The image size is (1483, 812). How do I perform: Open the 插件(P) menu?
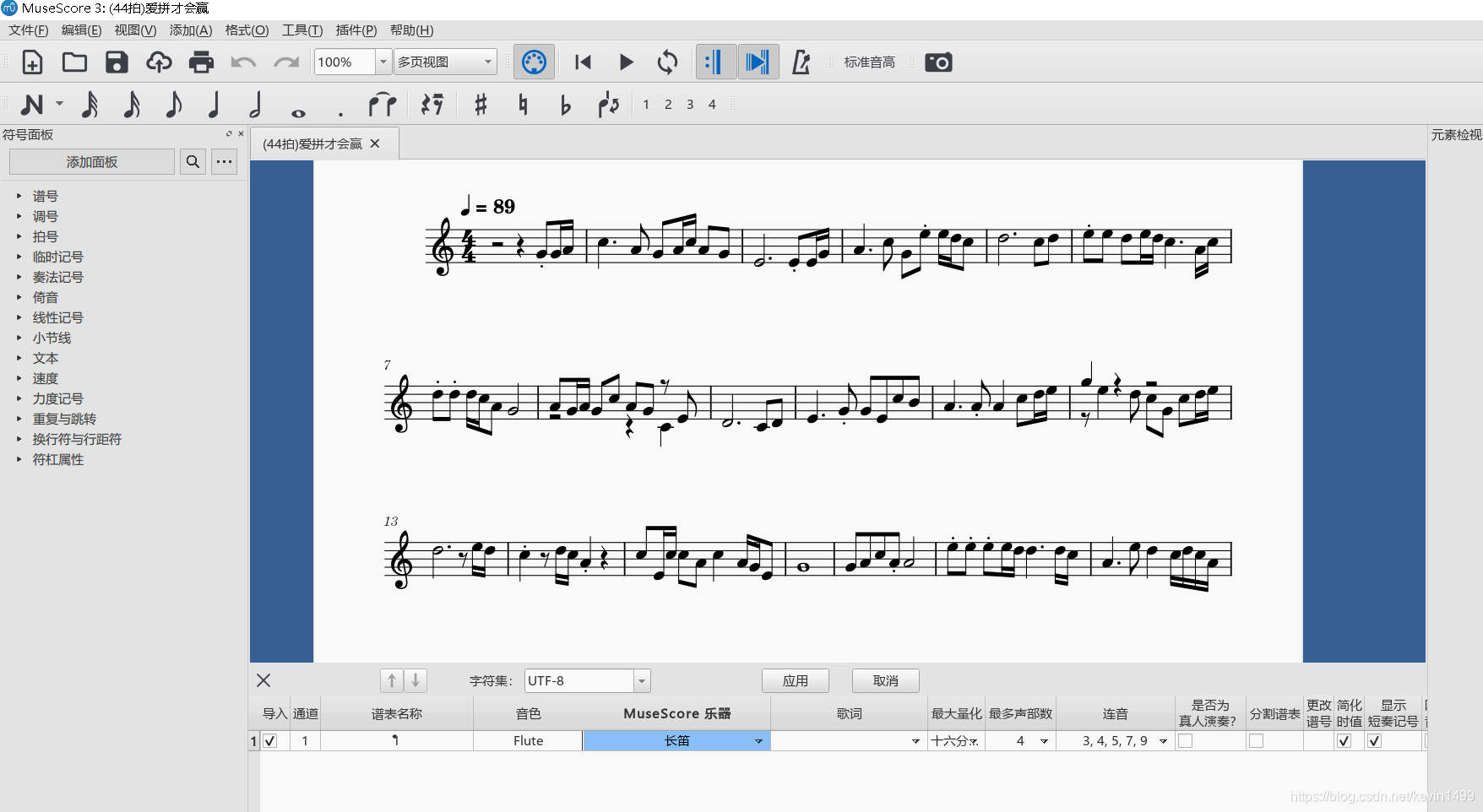point(356,30)
